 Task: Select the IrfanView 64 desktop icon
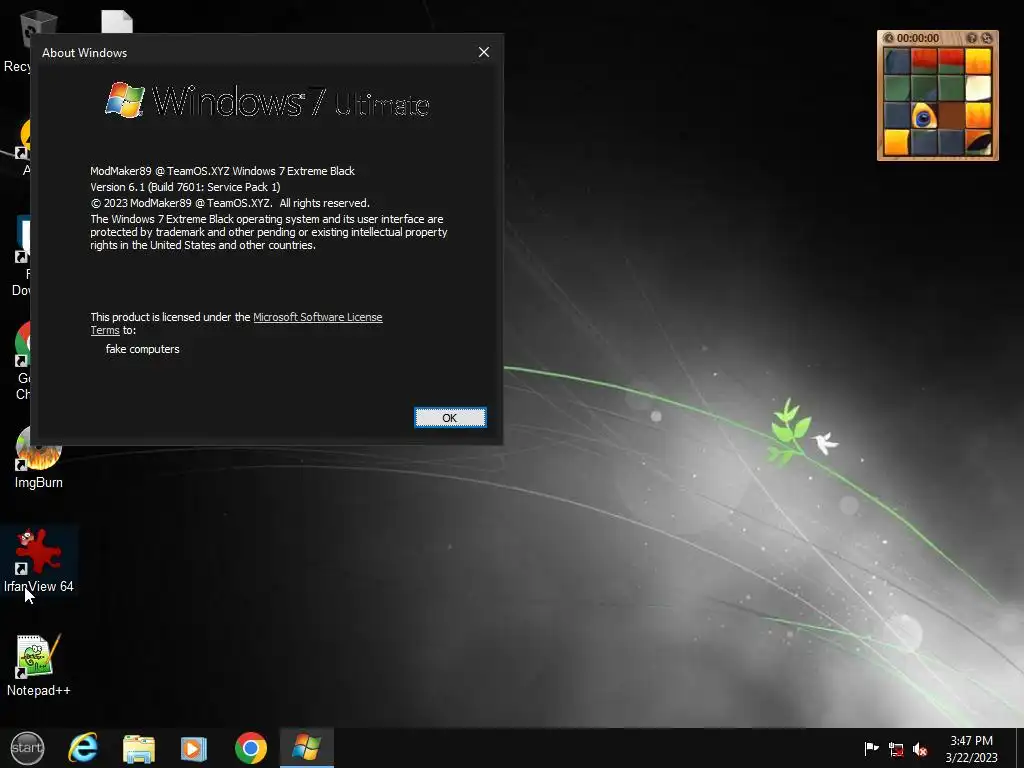[x=39, y=560]
